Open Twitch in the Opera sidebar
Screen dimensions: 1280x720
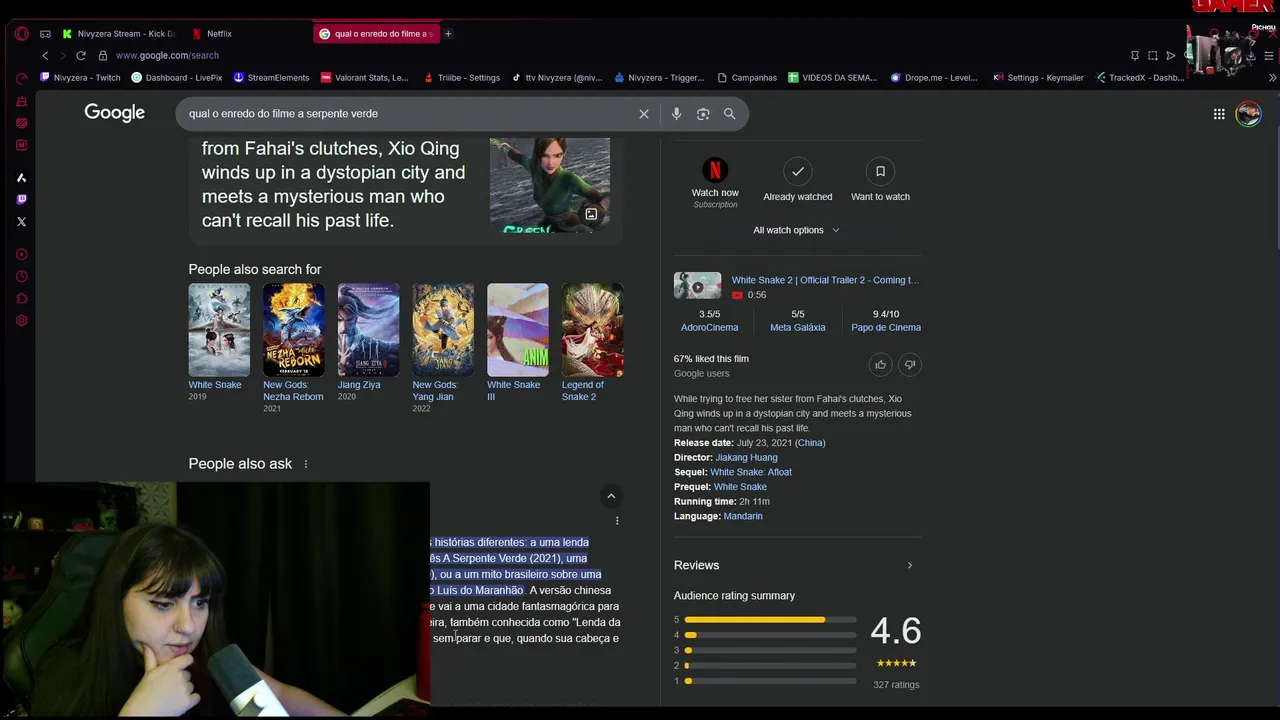[22, 200]
